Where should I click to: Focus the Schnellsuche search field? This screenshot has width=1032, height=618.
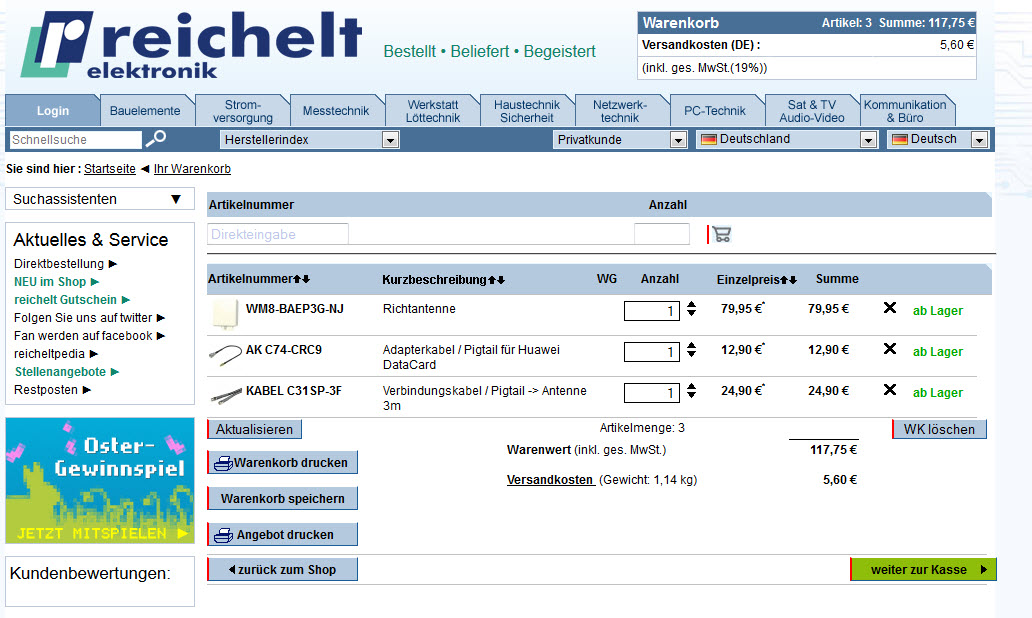tap(75, 140)
